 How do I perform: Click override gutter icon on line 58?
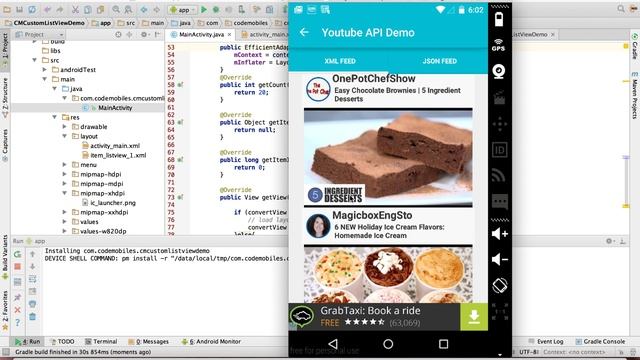pos(180,85)
